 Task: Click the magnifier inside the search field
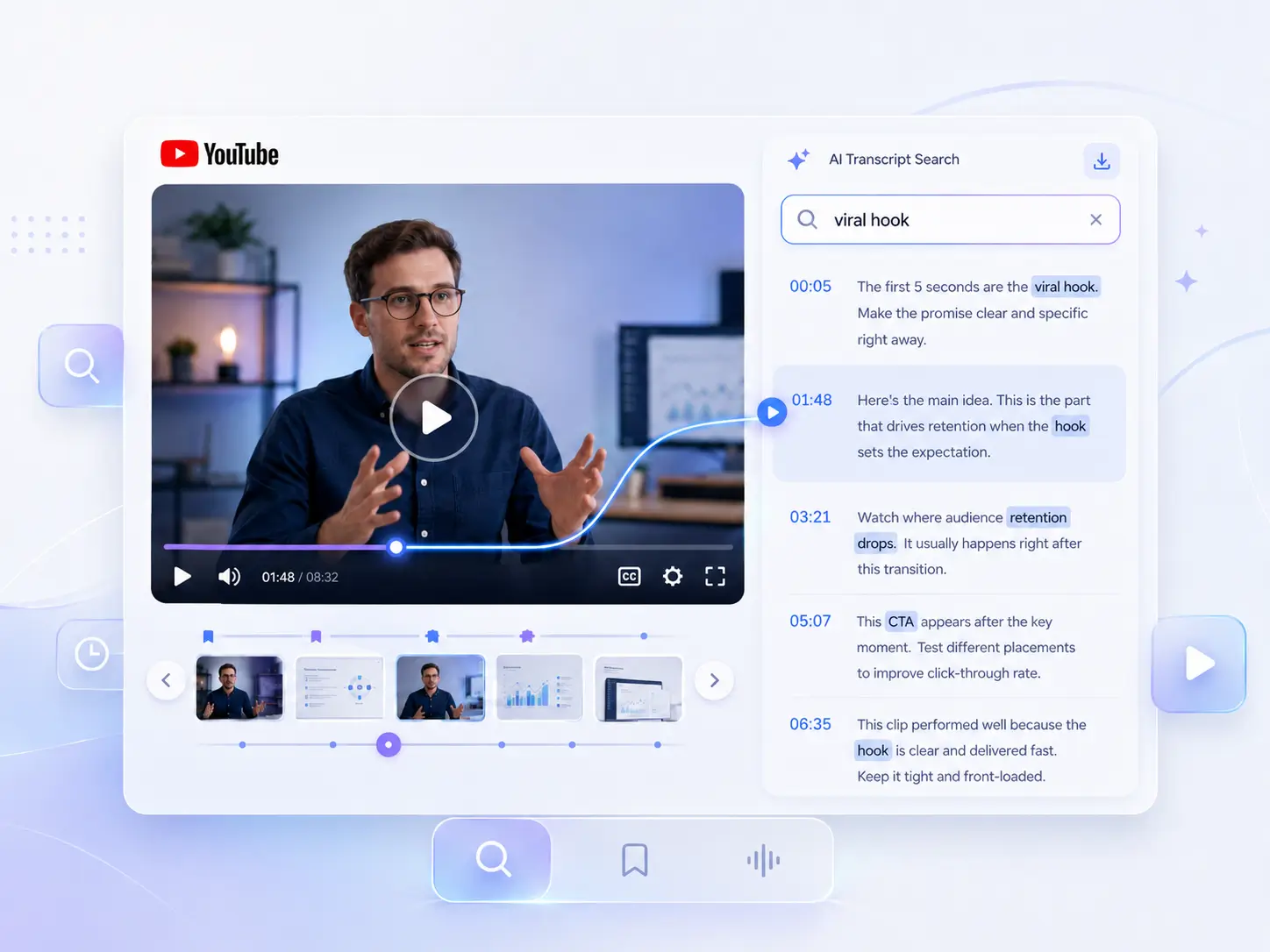tap(807, 219)
